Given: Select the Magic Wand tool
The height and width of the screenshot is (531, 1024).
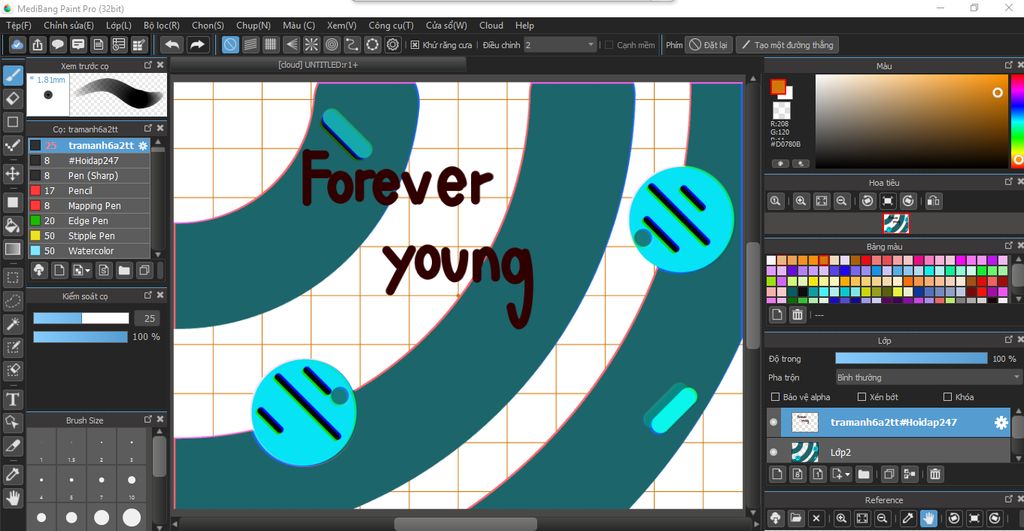Looking at the screenshot, I should 13,324.
